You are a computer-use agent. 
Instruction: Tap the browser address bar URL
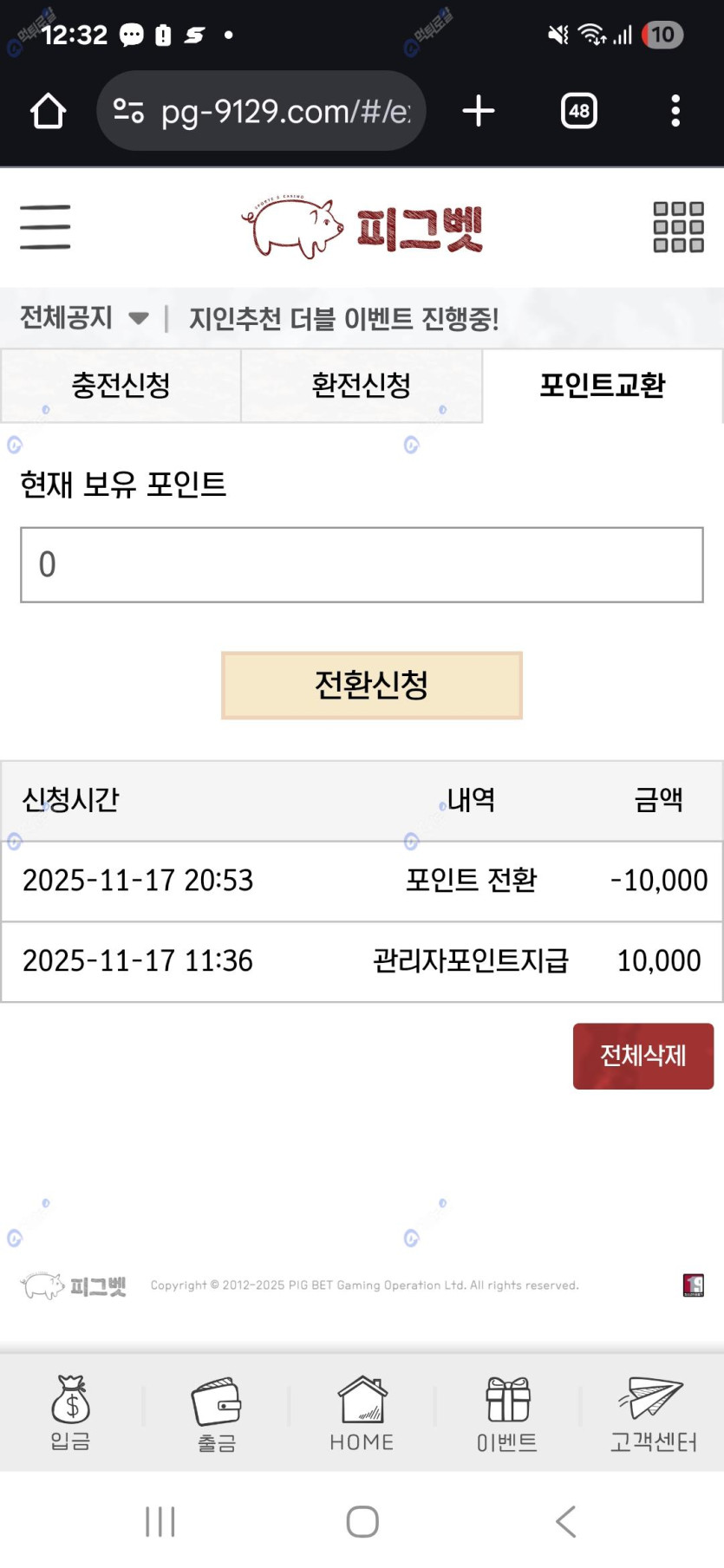[x=284, y=111]
